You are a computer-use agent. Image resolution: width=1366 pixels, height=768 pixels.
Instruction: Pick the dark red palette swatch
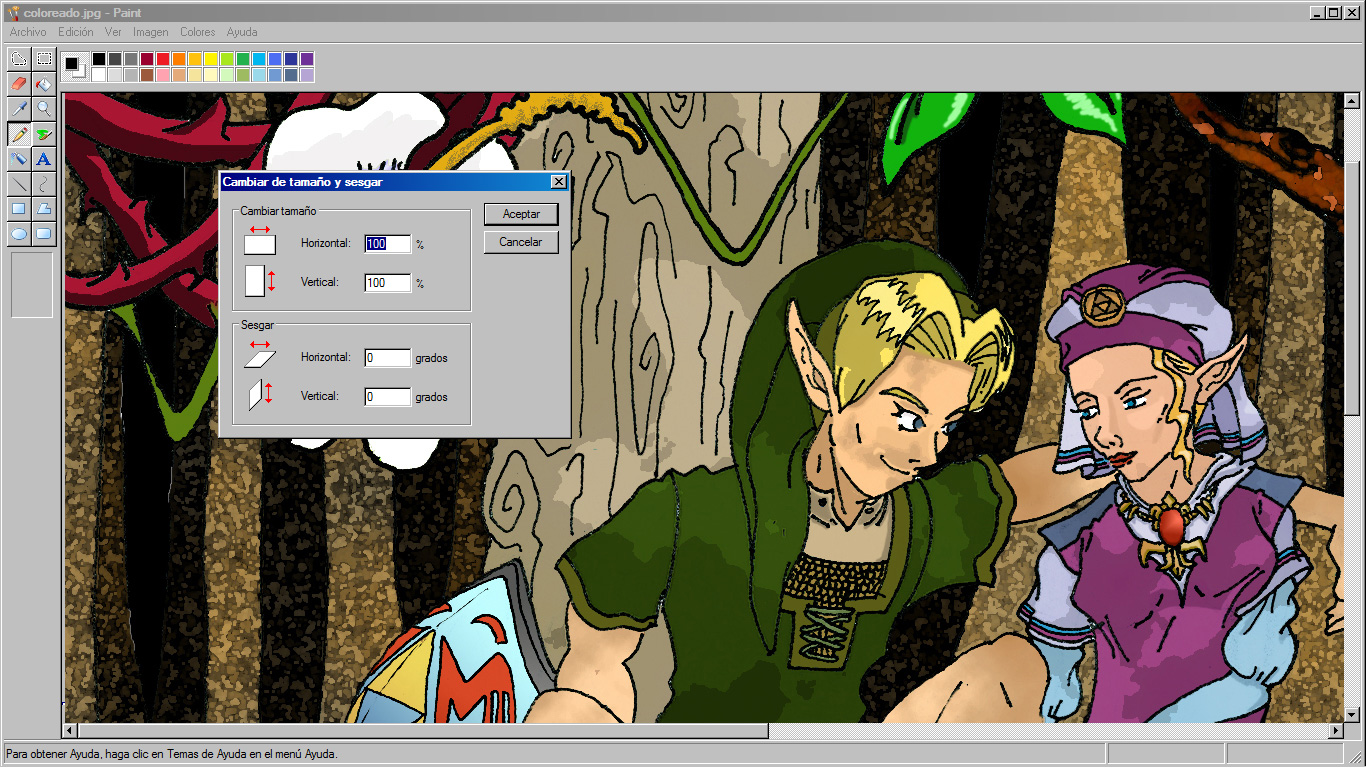pyautogui.click(x=147, y=59)
